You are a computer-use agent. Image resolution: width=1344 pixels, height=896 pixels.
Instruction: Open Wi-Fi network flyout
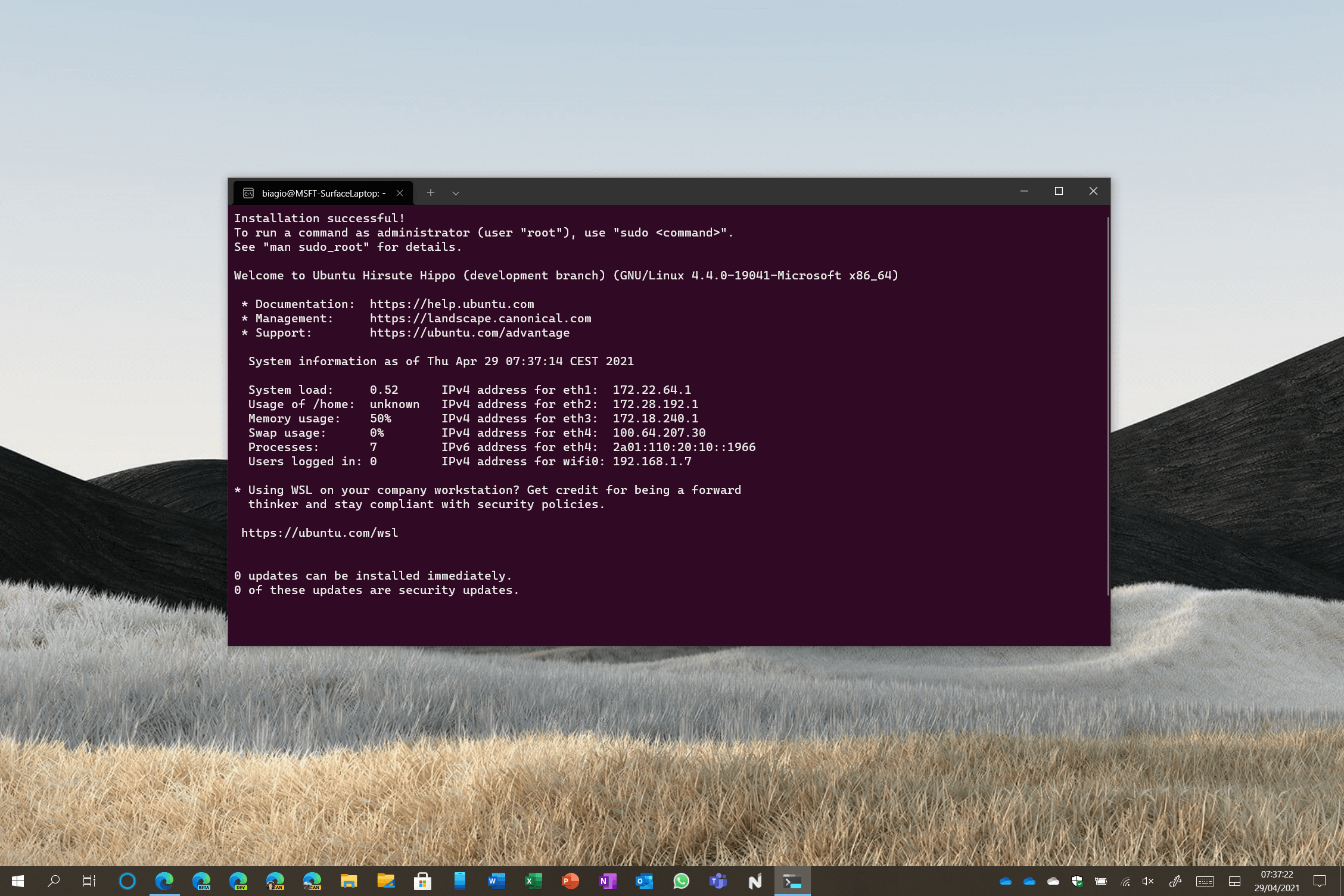click(1125, 881)
